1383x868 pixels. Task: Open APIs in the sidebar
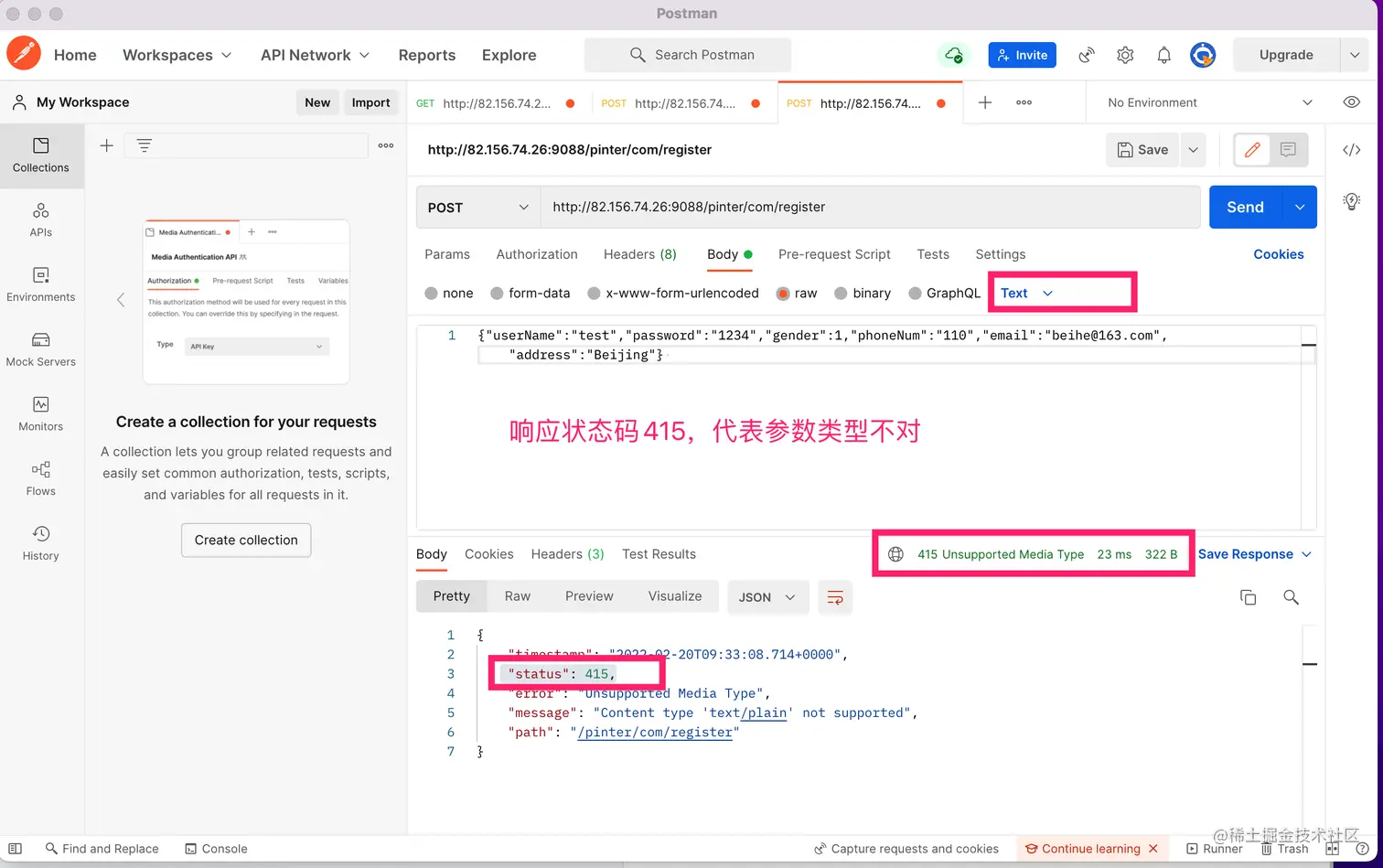click(x=41, y=220)
